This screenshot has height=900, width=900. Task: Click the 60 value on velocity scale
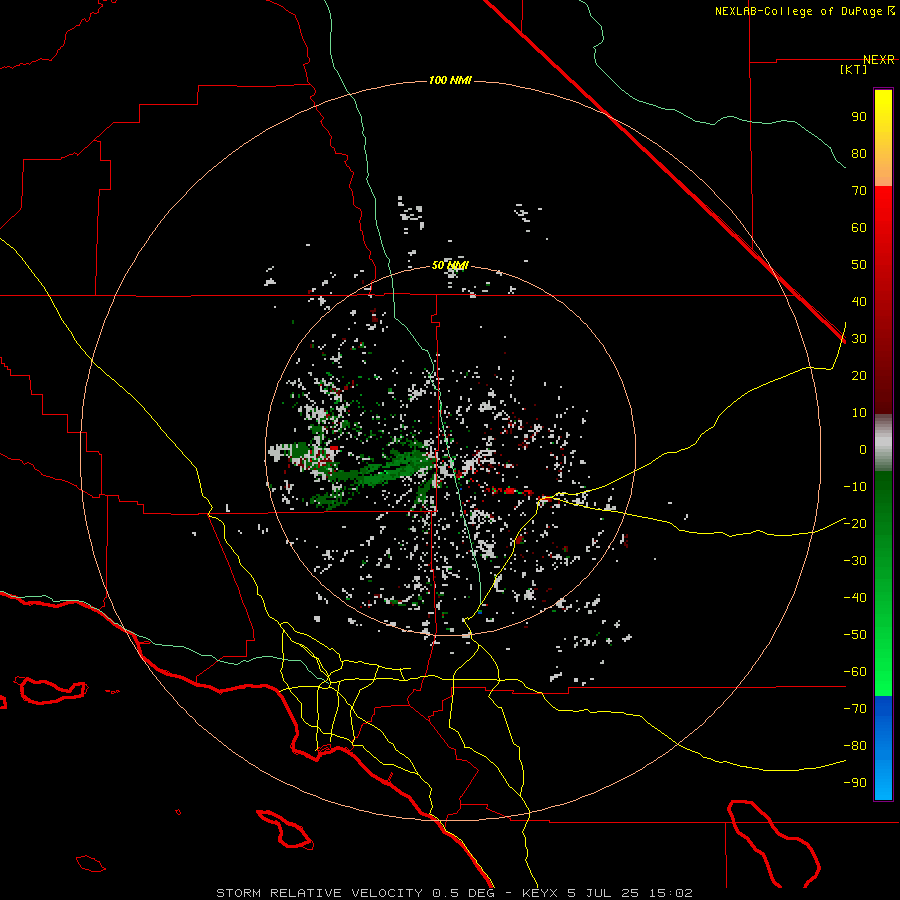(x=859, y=227)
